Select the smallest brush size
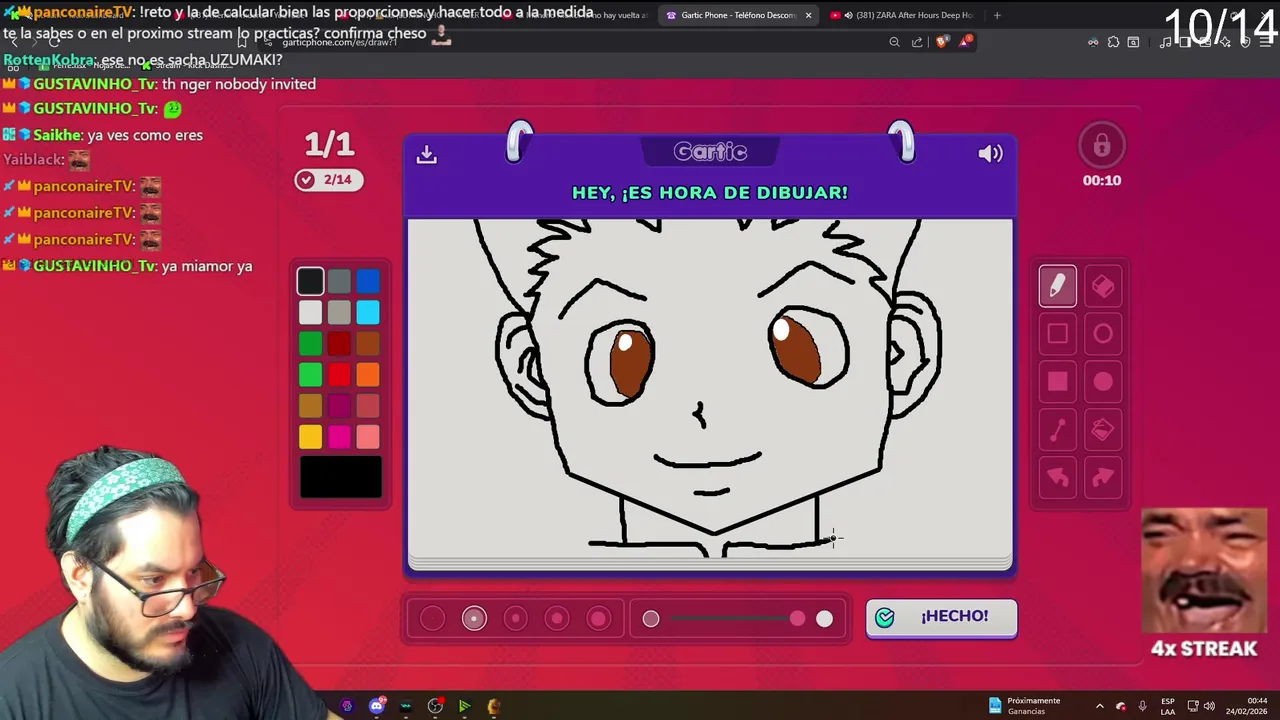 click(x=432, y=619)
